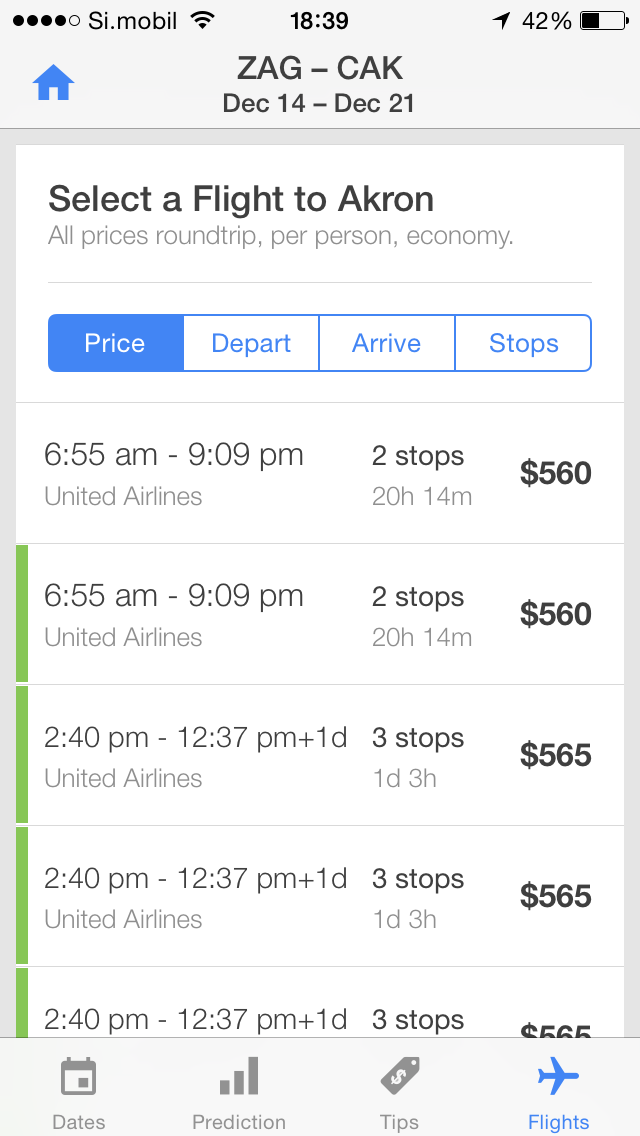Select the green-marked $560 2 stops flight
This screenshot has width=640, height=1136.
[x=320, y=614]
